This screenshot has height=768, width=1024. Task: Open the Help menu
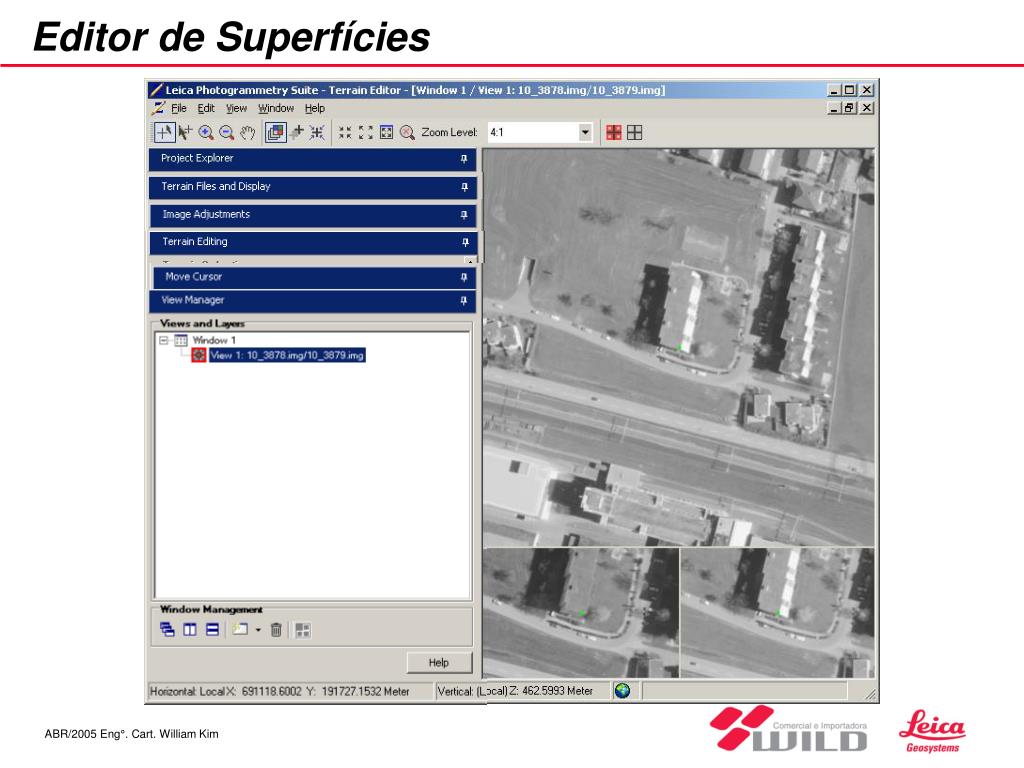coord(315,108)
